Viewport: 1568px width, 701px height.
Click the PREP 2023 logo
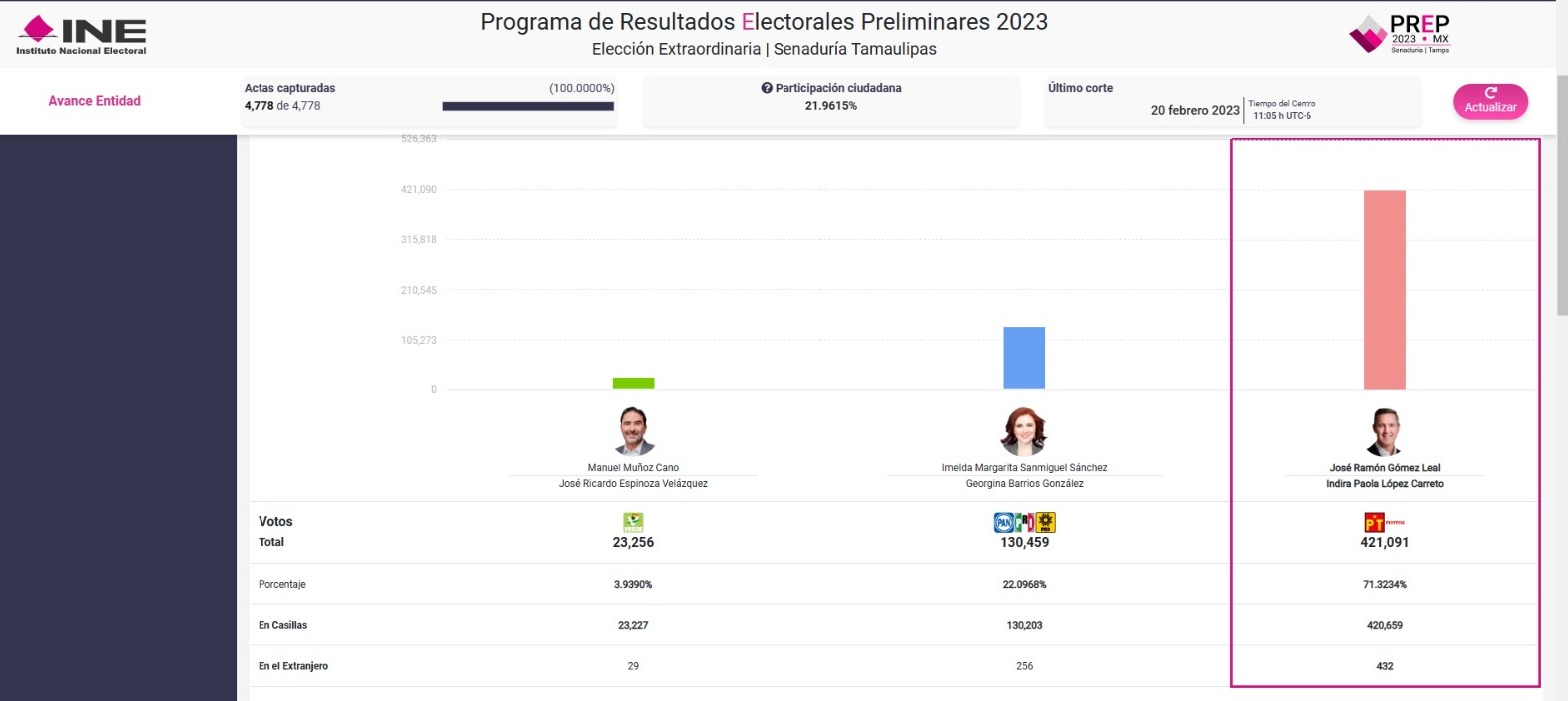click(1399, 34)
